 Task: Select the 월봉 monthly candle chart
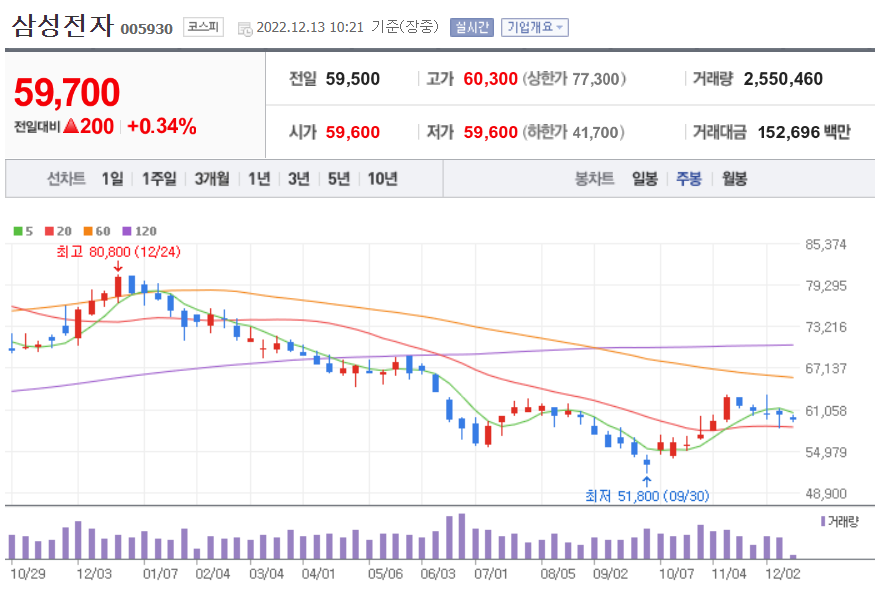pyautogui.click(x=734, y=179)
